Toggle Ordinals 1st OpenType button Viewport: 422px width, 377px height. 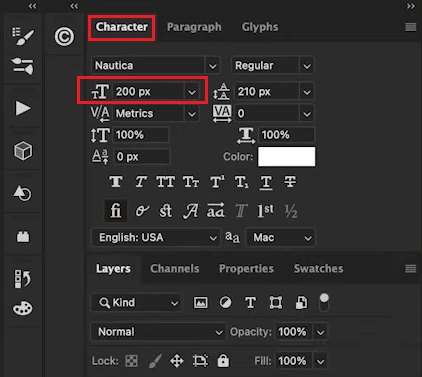pos(265,211)
